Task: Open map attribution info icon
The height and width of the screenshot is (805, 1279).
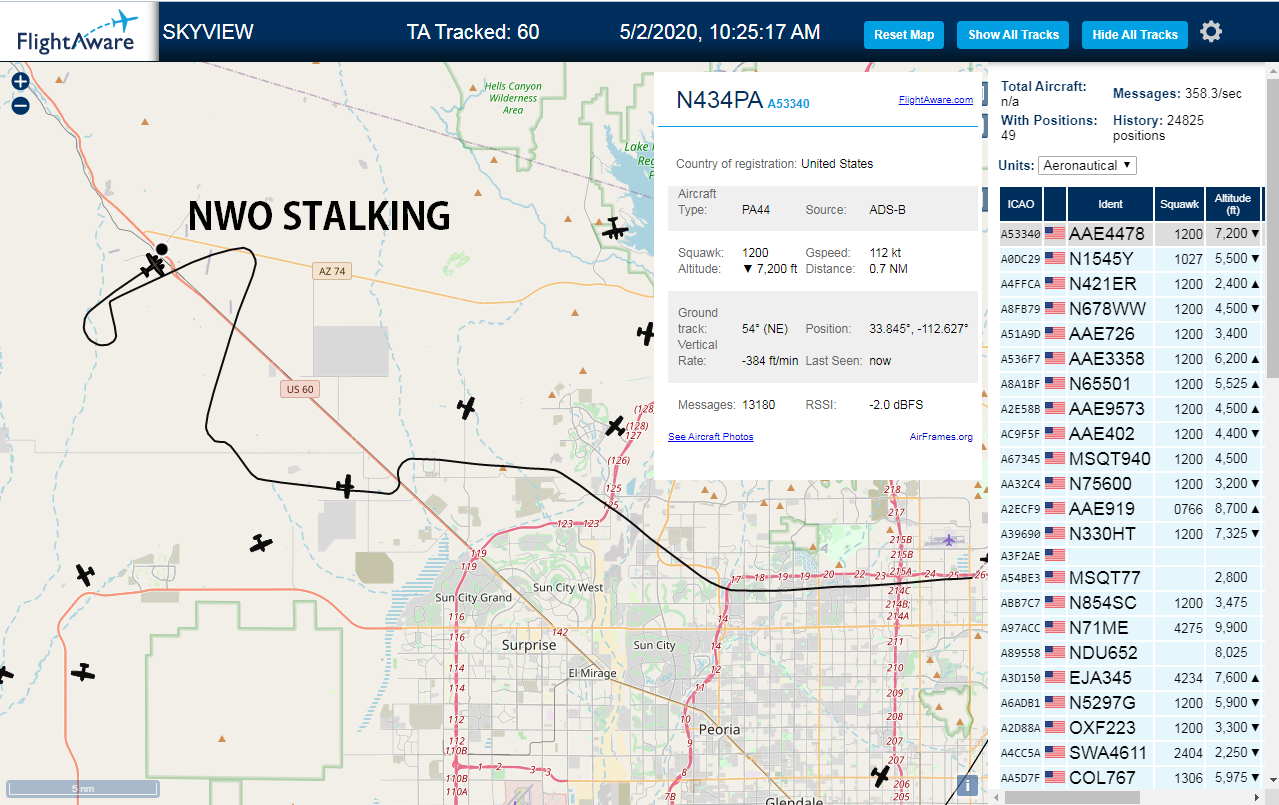Action: [966, 785]
